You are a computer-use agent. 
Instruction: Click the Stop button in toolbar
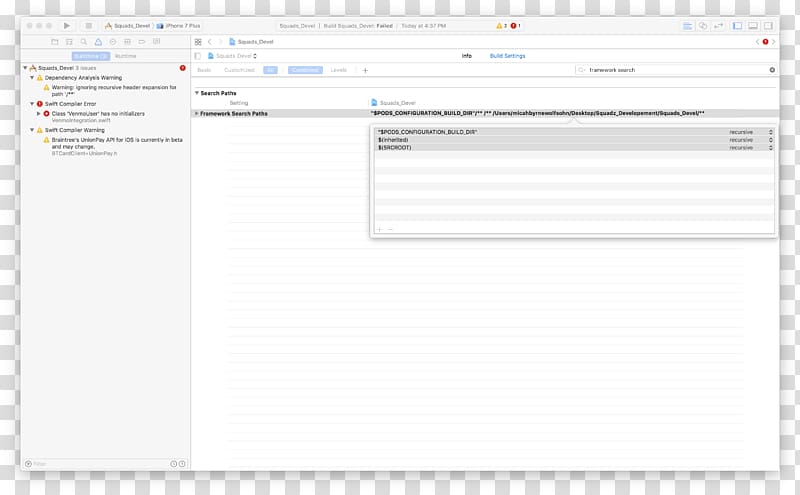tap(89, 26)
